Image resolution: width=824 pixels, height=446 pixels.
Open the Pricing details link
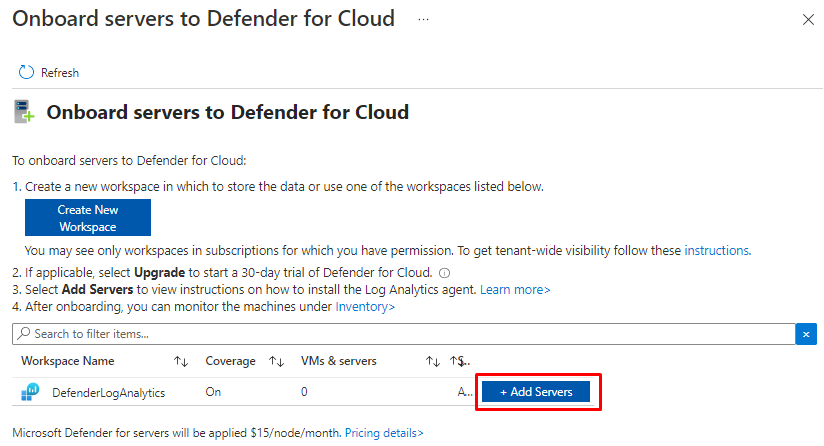pyautogui.click(x=384, y=433)
